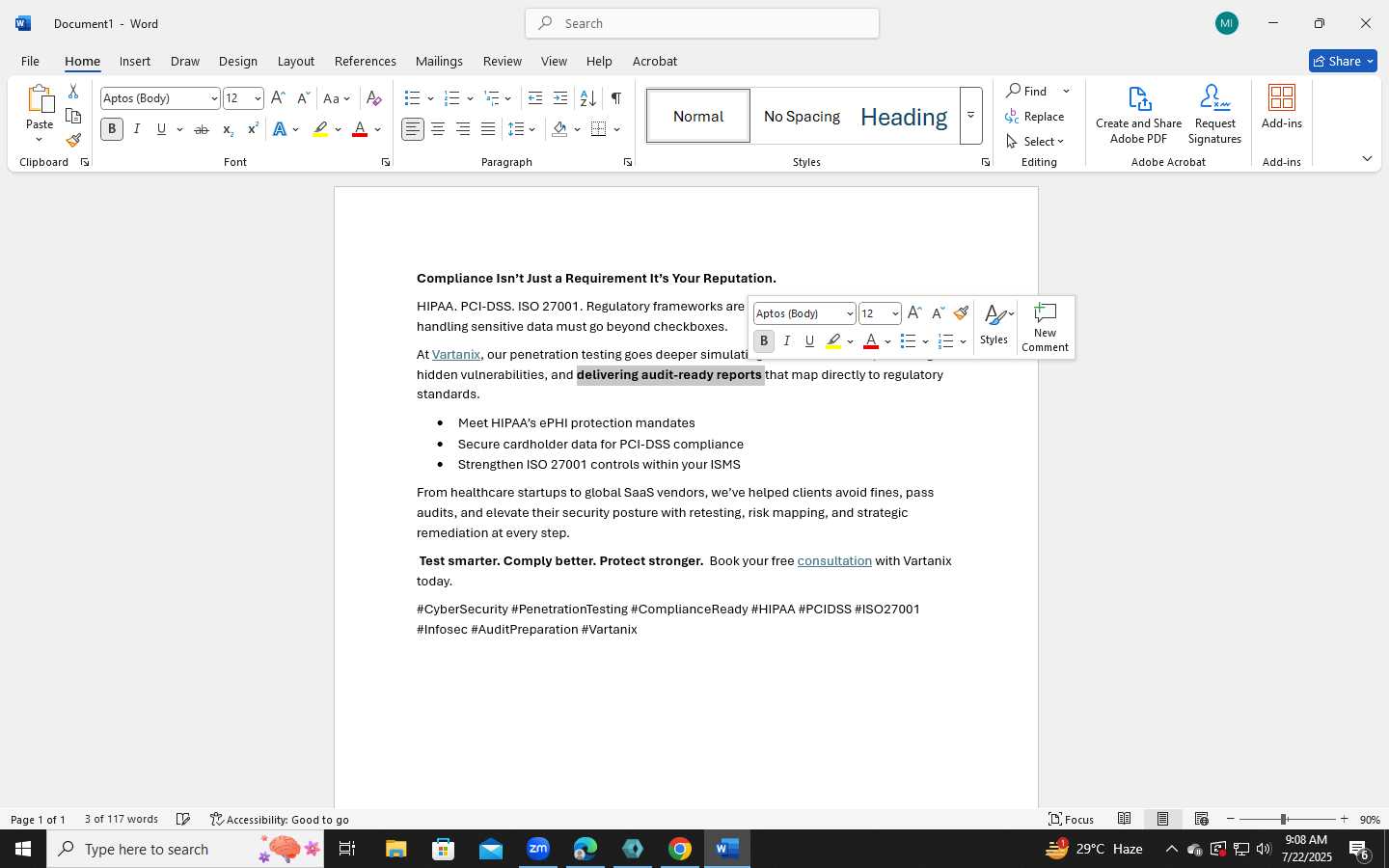Expand Select dropdown in Editing group
This screenshot has width=1389, height=868.
click(1036, 142)
